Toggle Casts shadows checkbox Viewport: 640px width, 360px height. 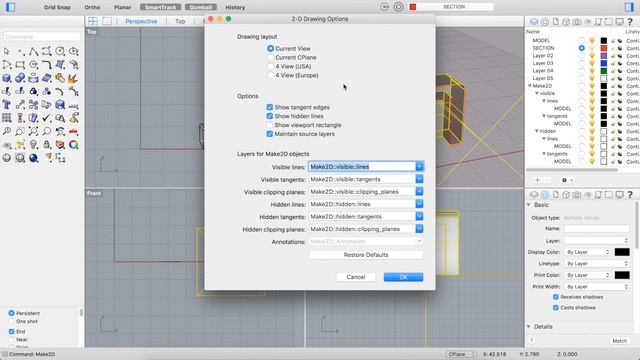pos(555,308)
